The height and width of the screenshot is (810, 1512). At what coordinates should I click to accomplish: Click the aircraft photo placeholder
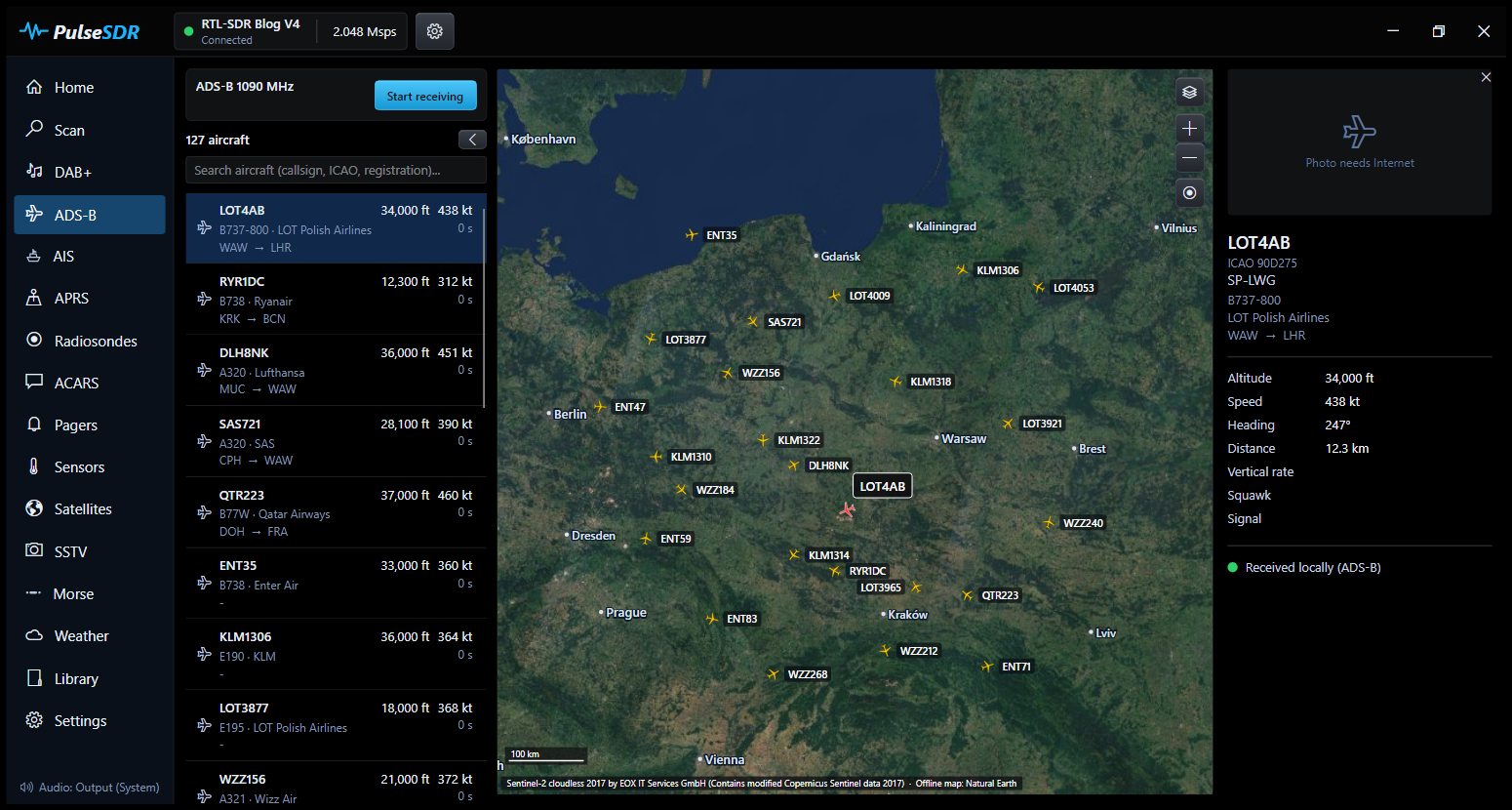point(1360,142)
